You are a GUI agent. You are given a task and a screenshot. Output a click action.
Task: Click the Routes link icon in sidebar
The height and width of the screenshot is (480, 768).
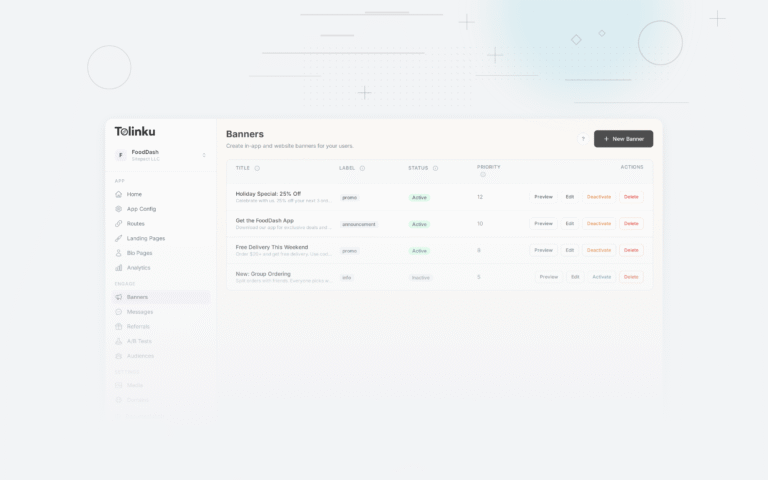tap(119, 224)
